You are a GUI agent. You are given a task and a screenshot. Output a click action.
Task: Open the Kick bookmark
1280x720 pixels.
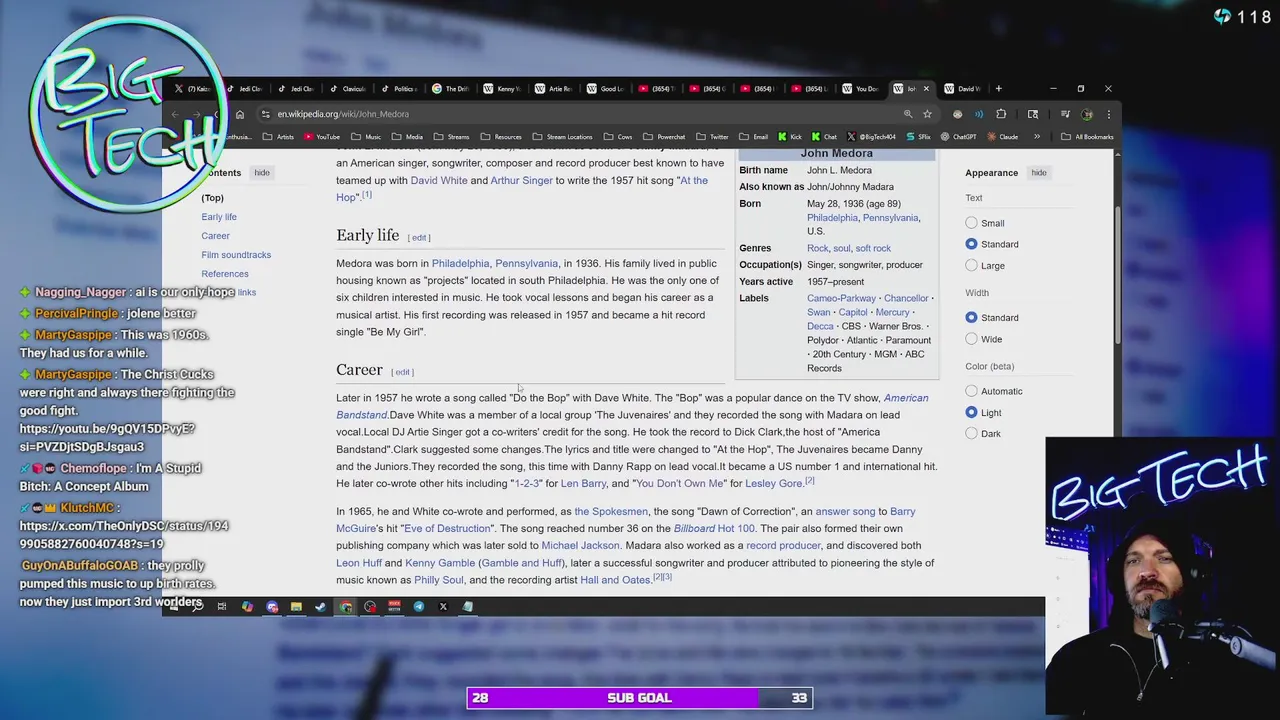click(x=789, y=137)
